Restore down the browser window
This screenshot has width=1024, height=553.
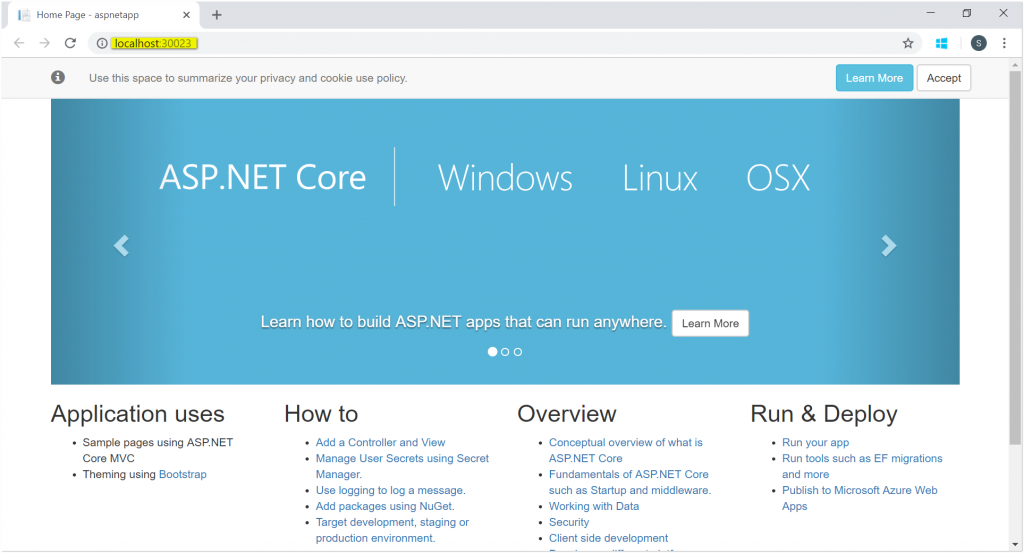967,13
